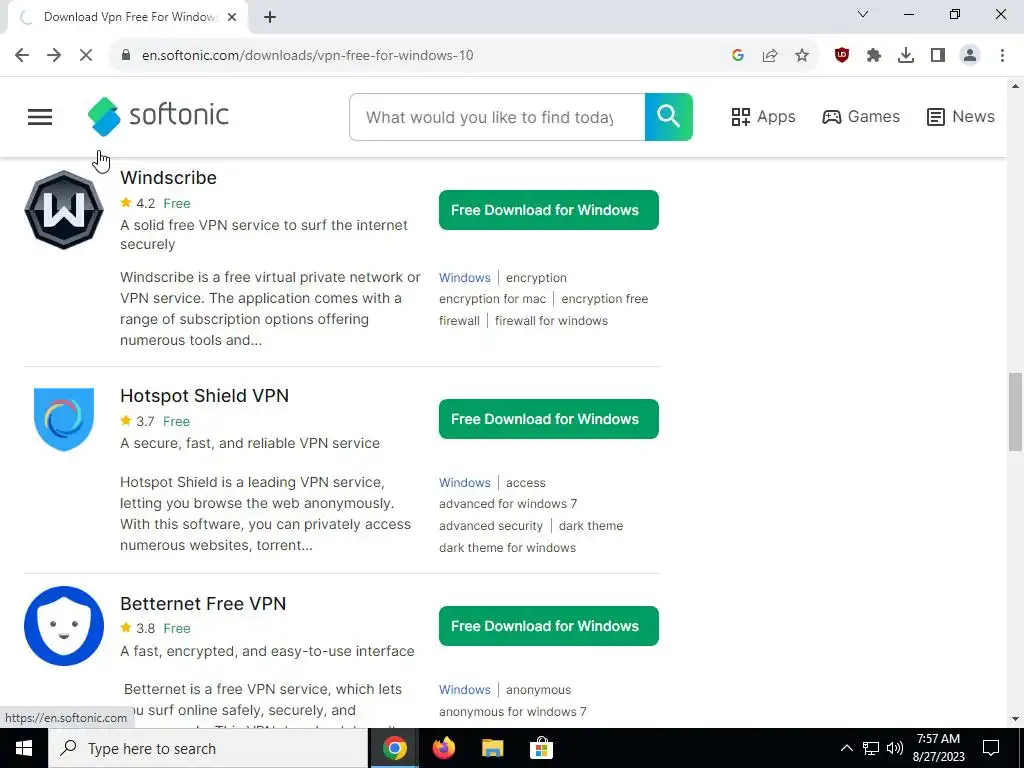Open the Apps section
This screenshot has height=768, width=1024.
[x=763, y=117]
